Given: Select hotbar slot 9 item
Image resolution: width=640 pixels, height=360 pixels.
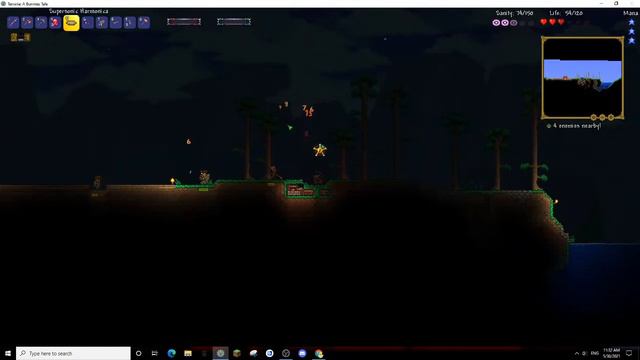Looking at the screenshot, I should 130,22.
